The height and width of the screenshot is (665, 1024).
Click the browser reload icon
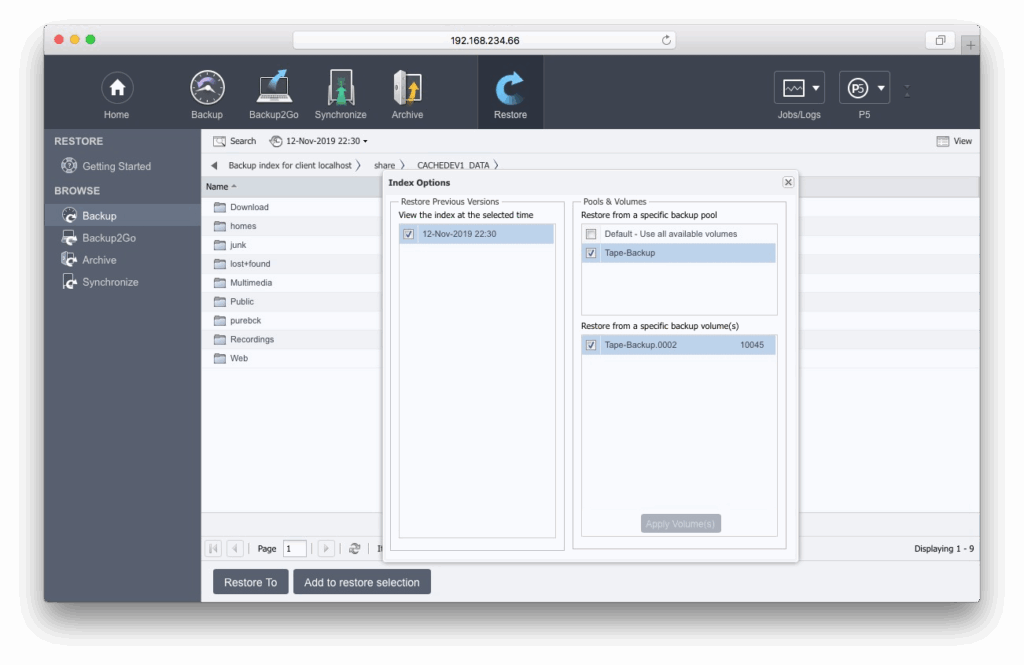click(x=667, y=41)
